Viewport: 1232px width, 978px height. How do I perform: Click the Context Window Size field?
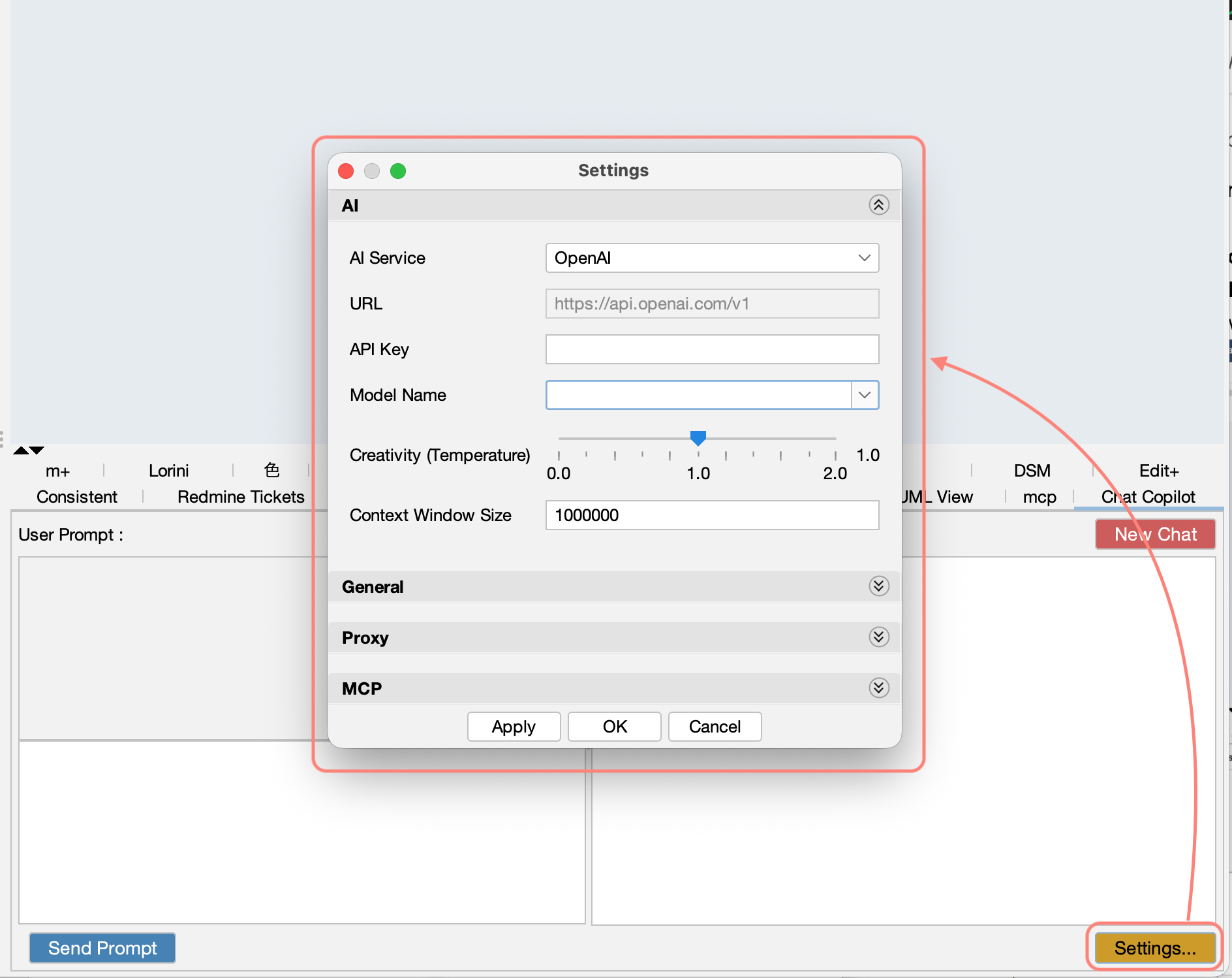[x=711, y=515]
